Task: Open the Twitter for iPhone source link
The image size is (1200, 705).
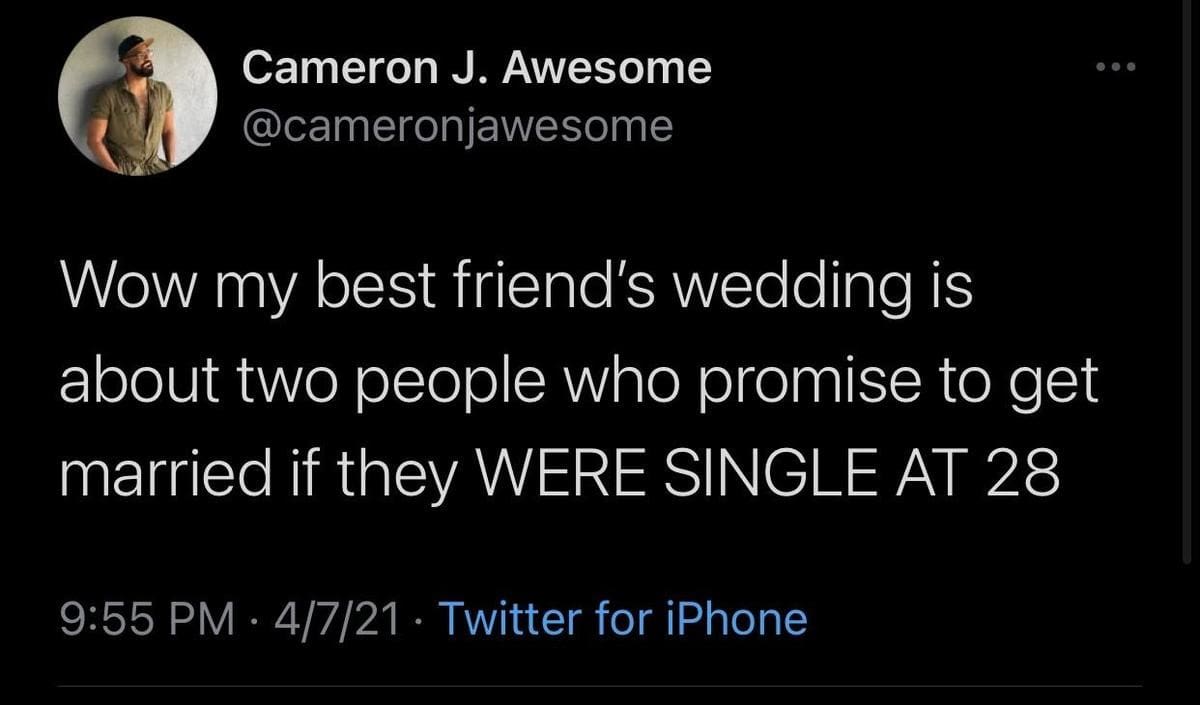Action: (625, 619)
